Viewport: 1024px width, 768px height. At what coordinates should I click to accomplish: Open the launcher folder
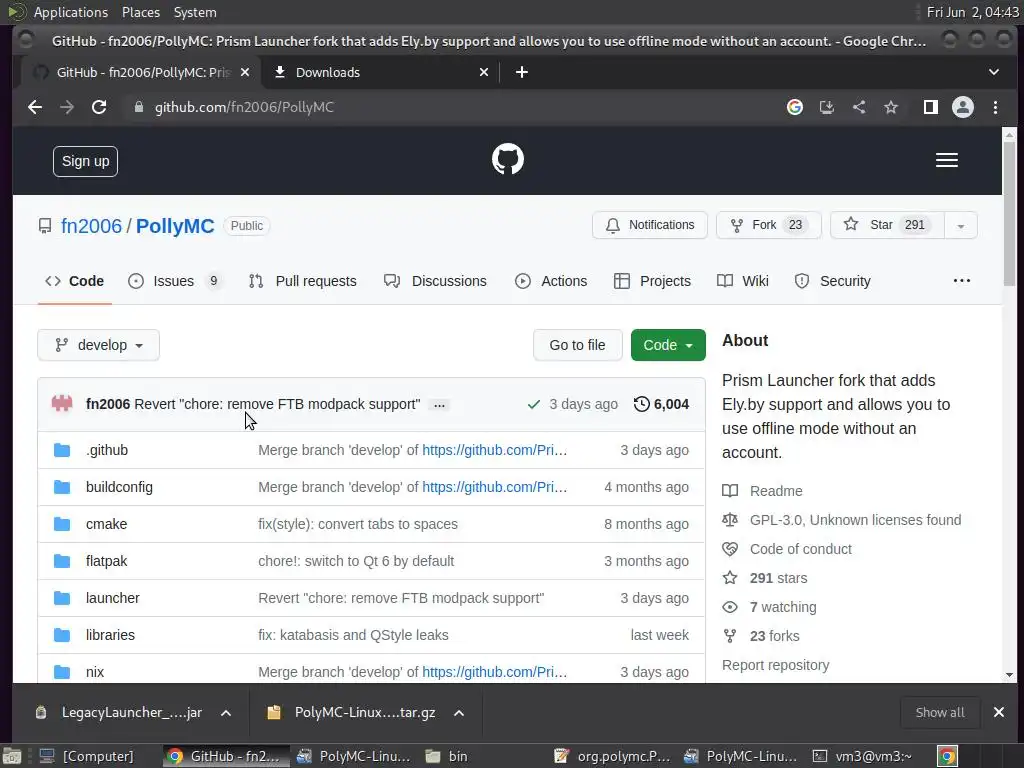click(113, 598)
